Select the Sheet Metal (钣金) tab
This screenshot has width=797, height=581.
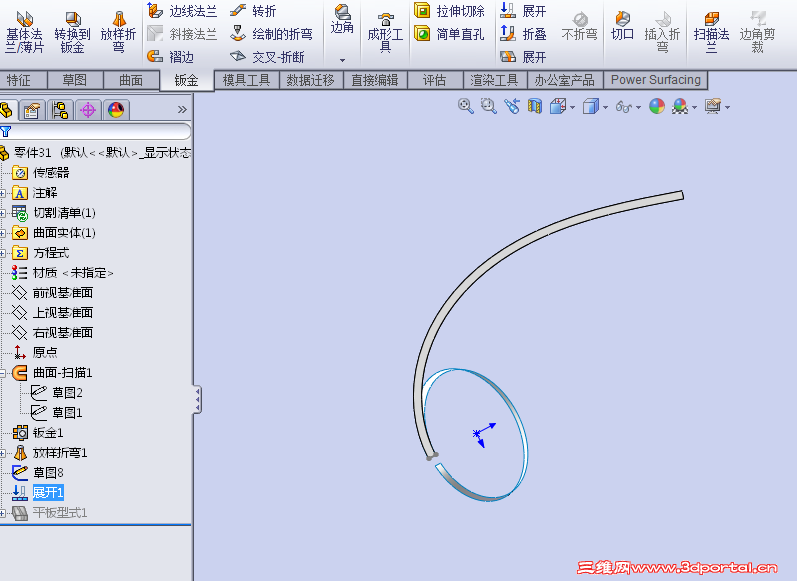point(187,80)
